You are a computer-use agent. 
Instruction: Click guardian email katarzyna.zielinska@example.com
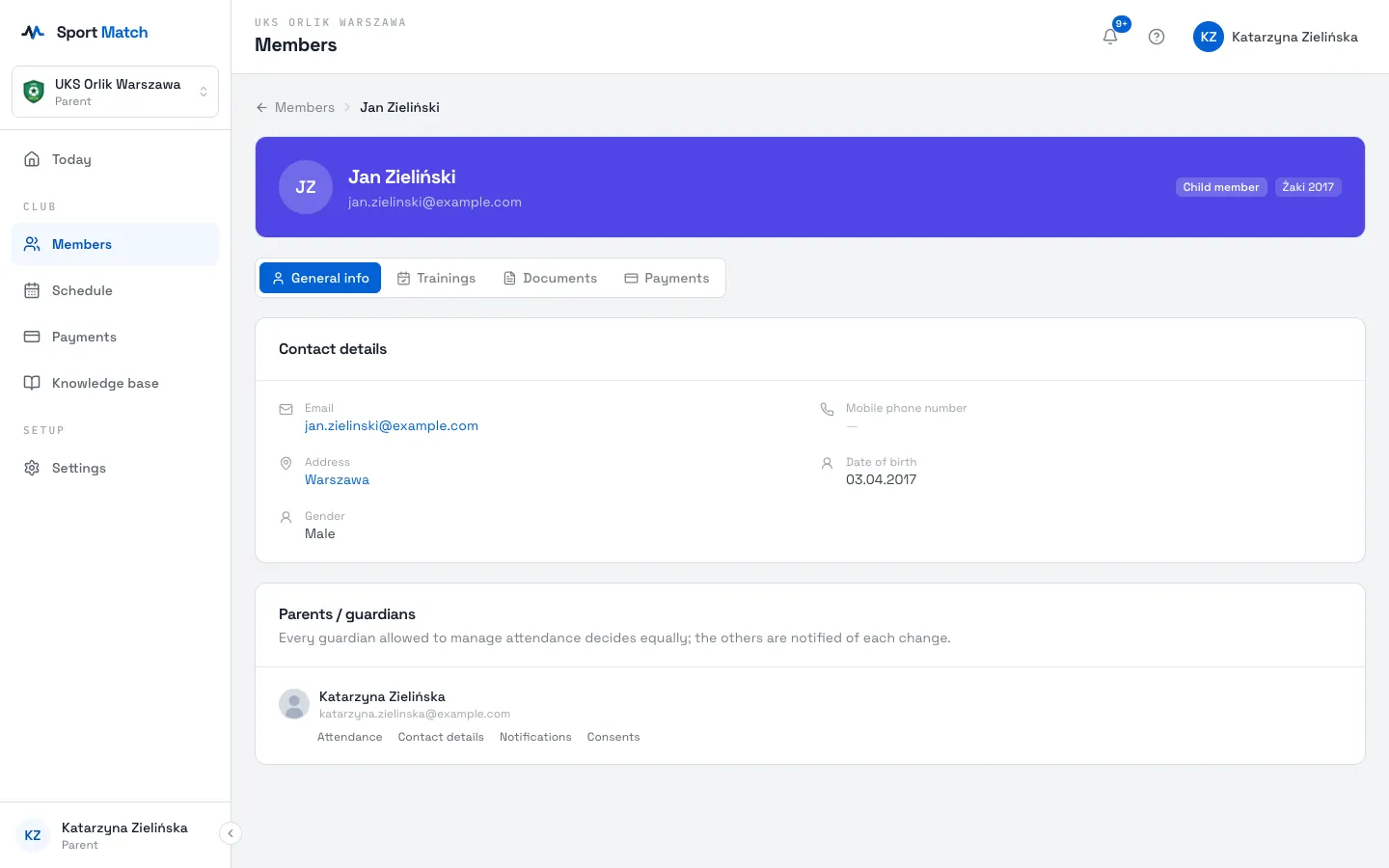click(415, 714)
